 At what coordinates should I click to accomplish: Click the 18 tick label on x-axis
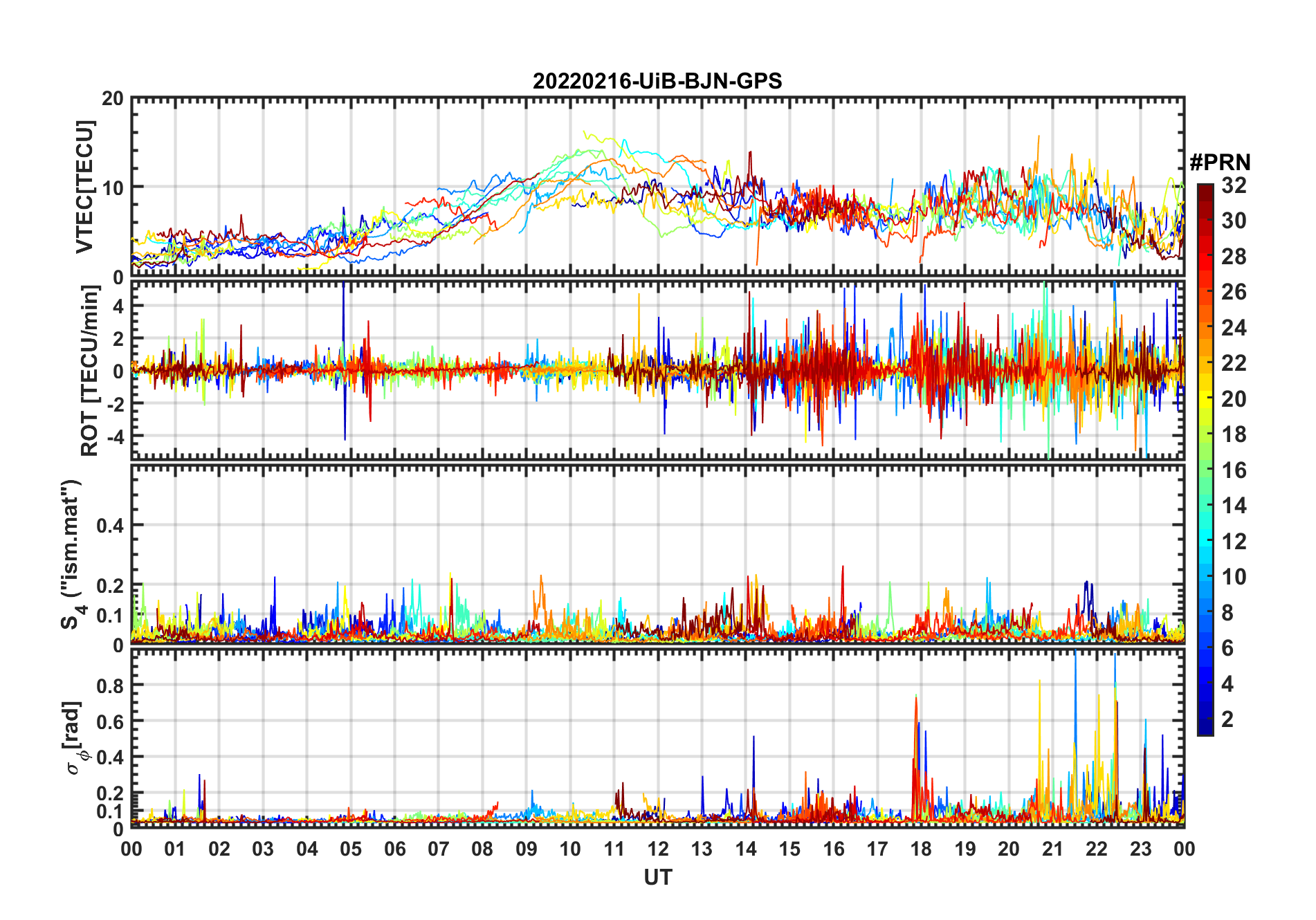(x=921, y=849)
